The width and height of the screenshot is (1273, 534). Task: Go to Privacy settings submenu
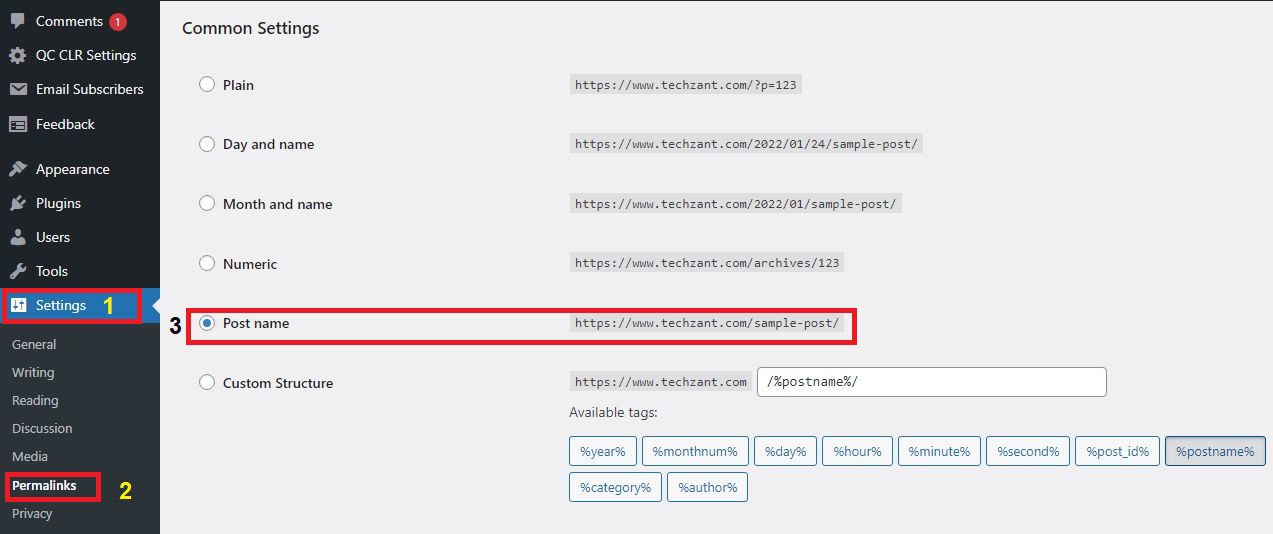point(32,513)
